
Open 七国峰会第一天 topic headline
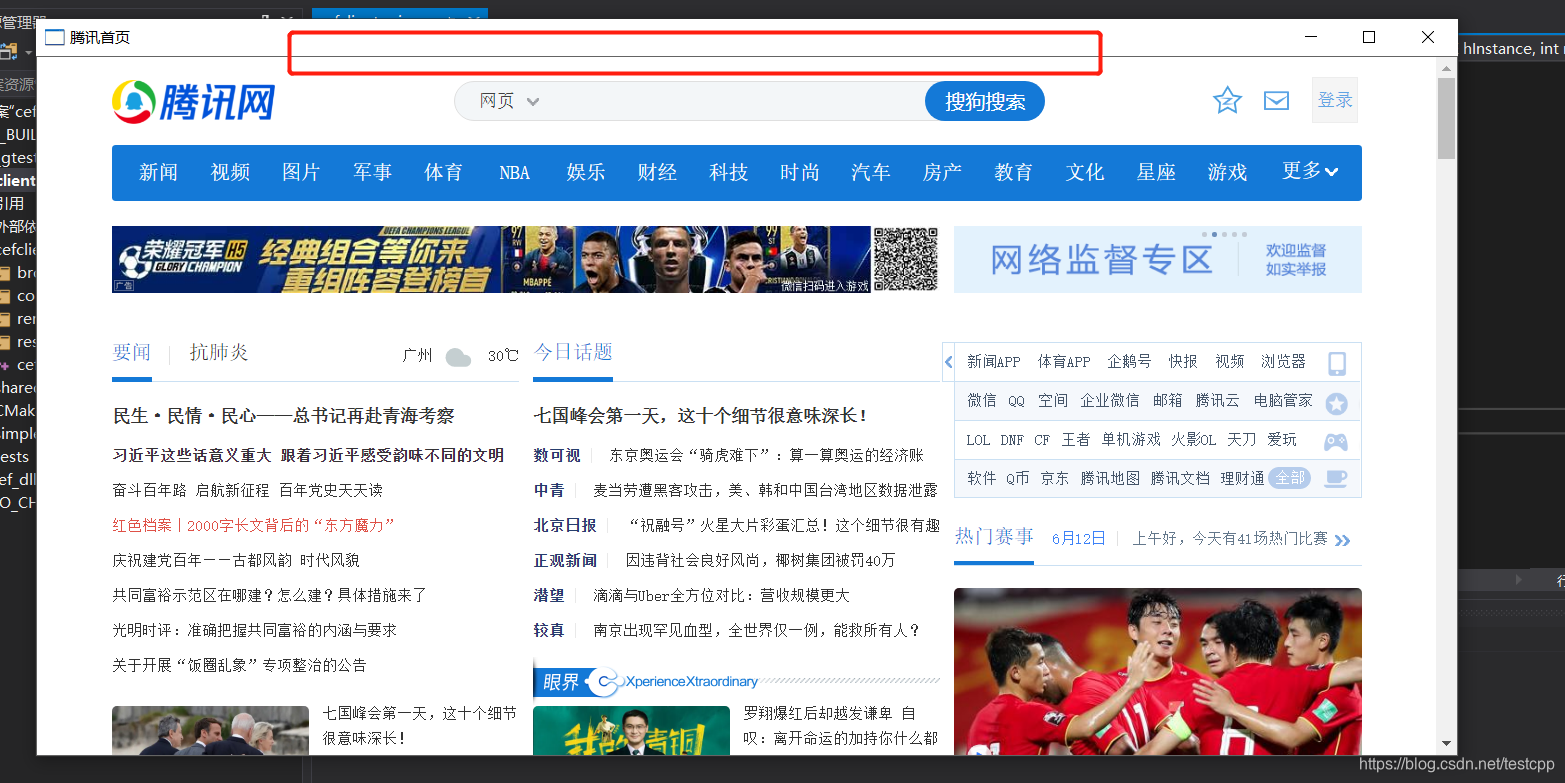(x=701, y=415)
